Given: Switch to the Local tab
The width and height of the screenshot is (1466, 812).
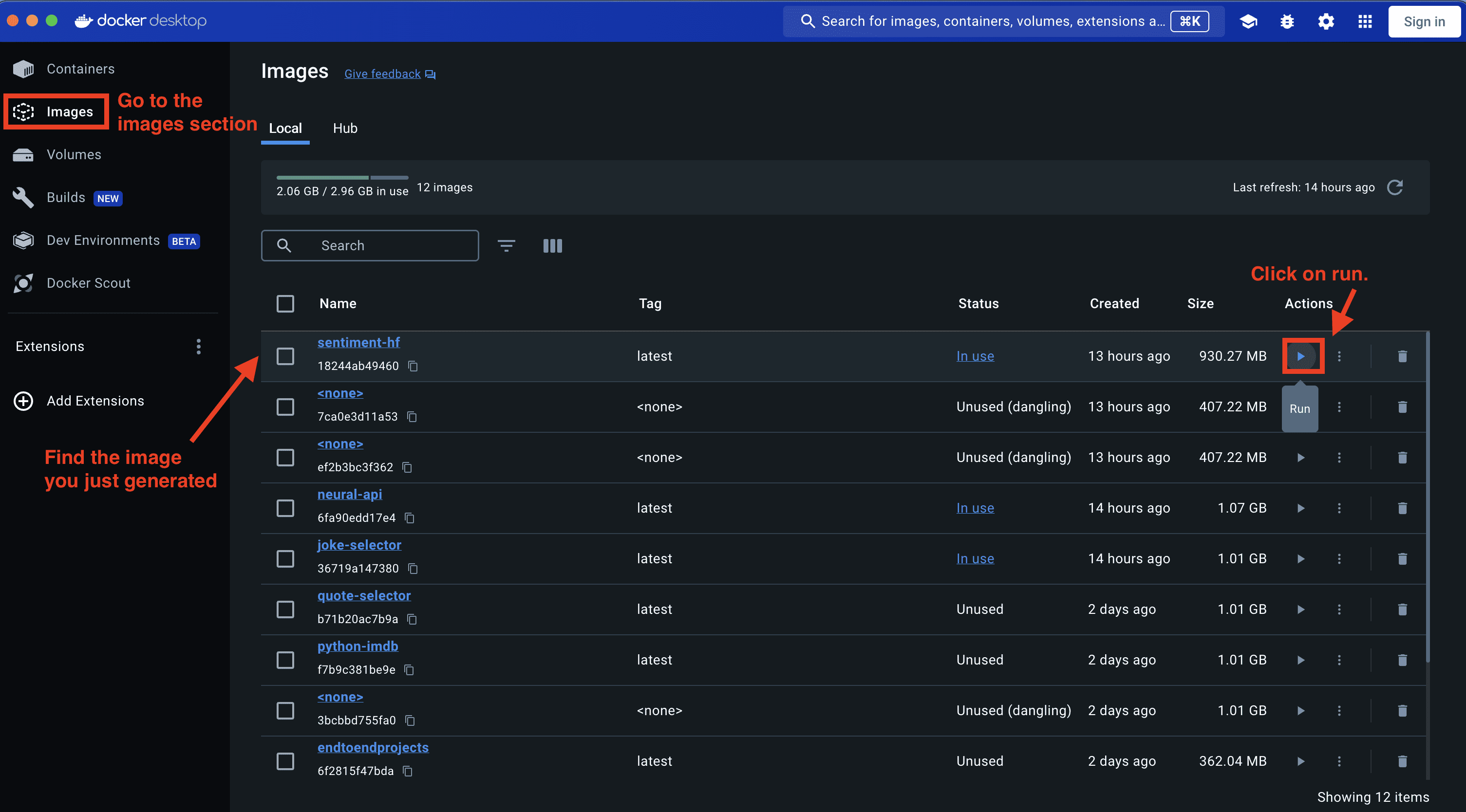Looking at the screenshot, I should (x=285, y=127).
